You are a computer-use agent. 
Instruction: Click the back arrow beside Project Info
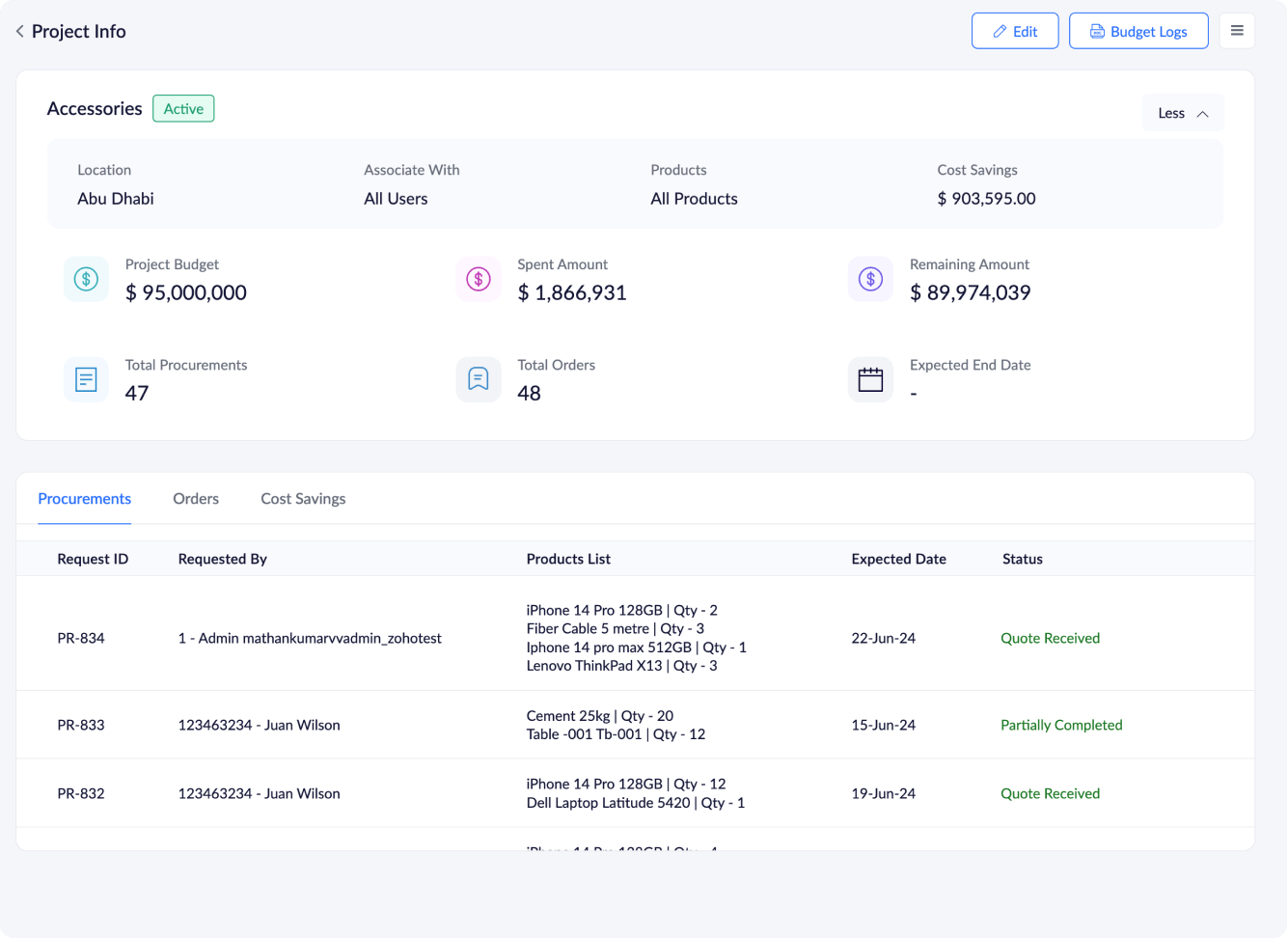19,32
